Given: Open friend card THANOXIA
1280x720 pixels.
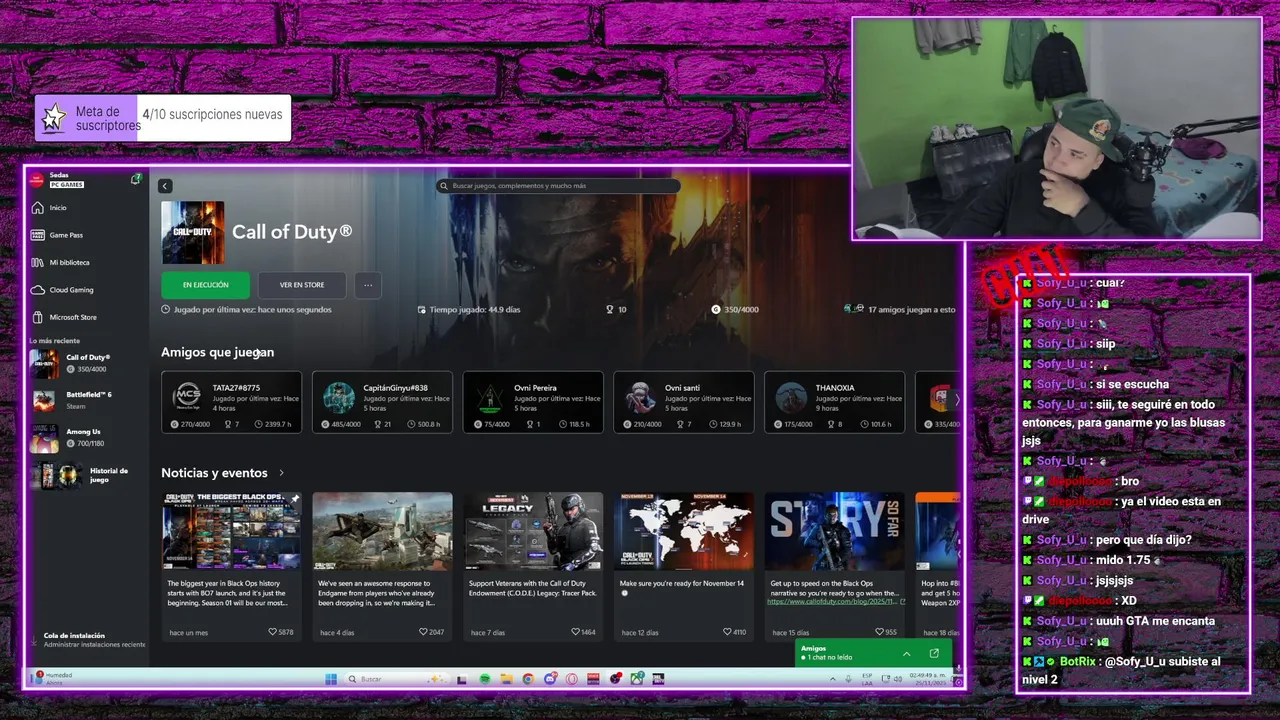Looking at the screenshot, I should pyautogui.click(x=834, y=402).
